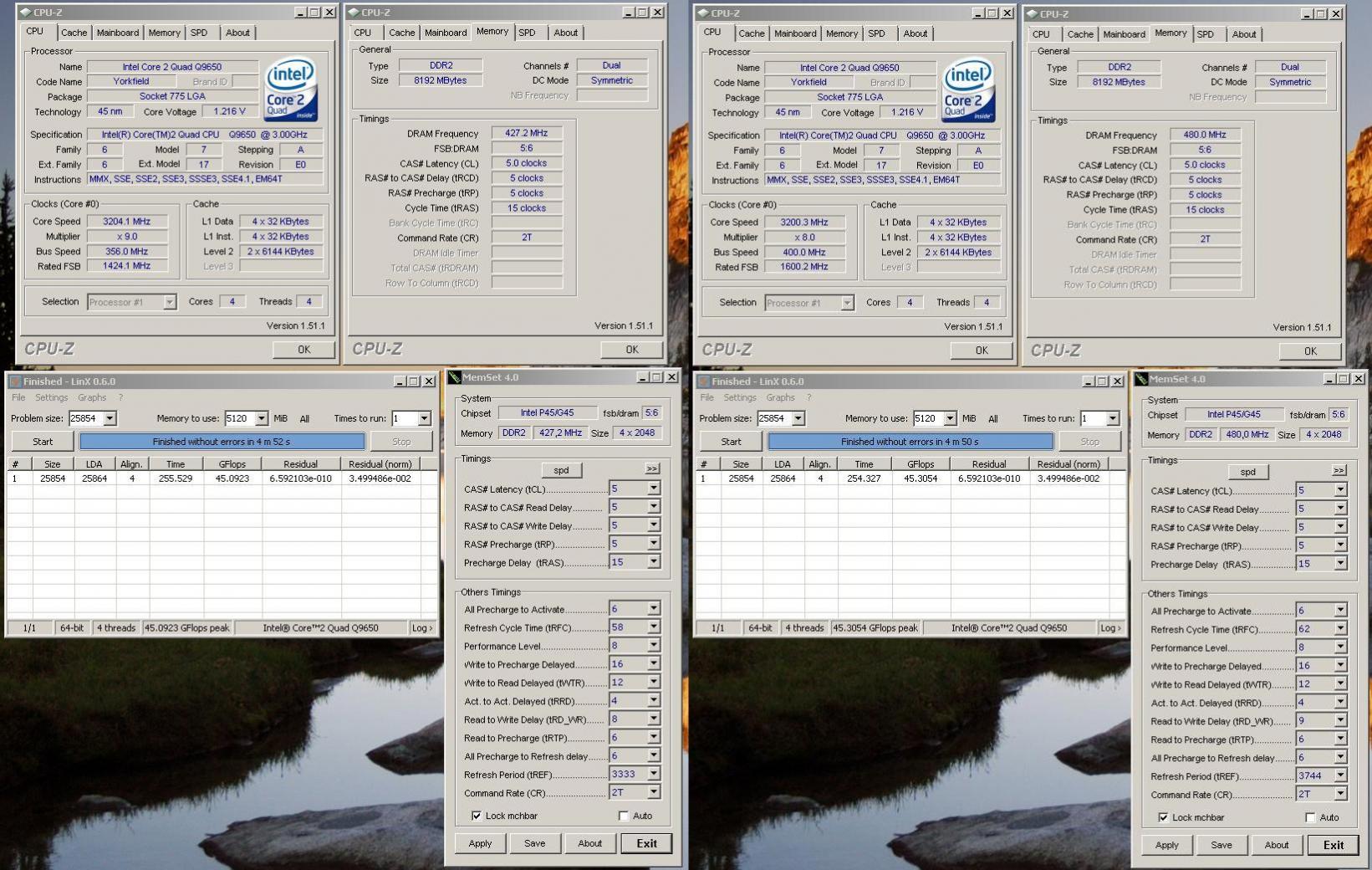Switch to Memory tab in CPU-Z with 3204.1 MHz core speed
This screenshot has height=870, width=1372.
click(164, 33)
